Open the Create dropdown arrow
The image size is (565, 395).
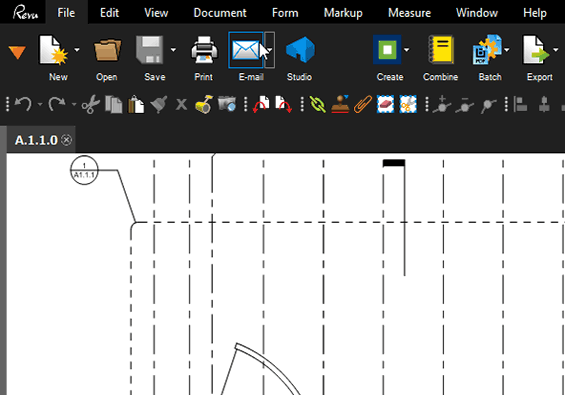(x=407, y=50)
